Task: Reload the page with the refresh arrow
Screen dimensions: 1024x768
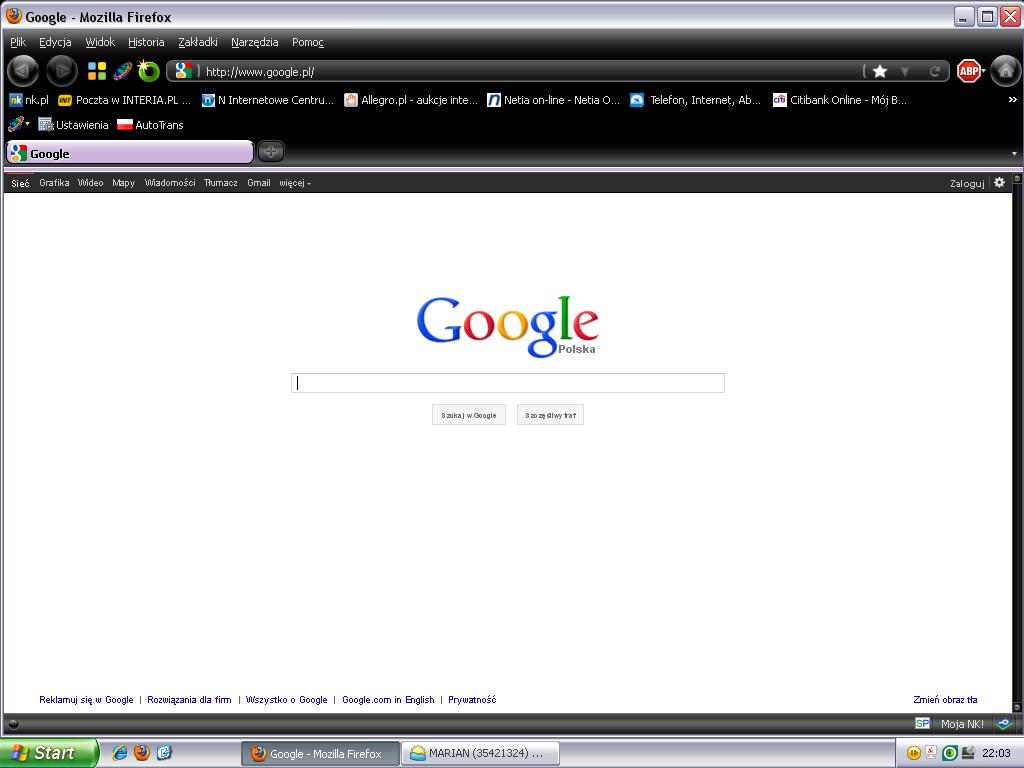Action: 935,71
